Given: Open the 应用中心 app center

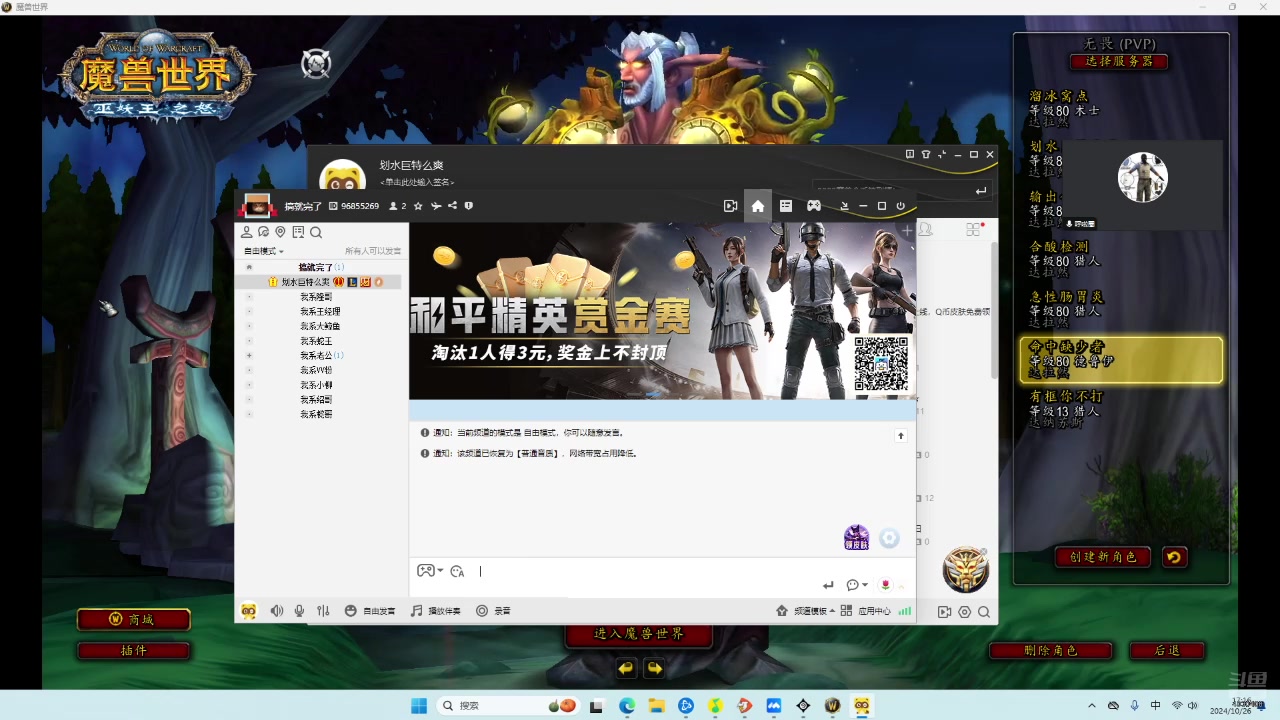Looking at the screenshot, I should click(866, 611).
